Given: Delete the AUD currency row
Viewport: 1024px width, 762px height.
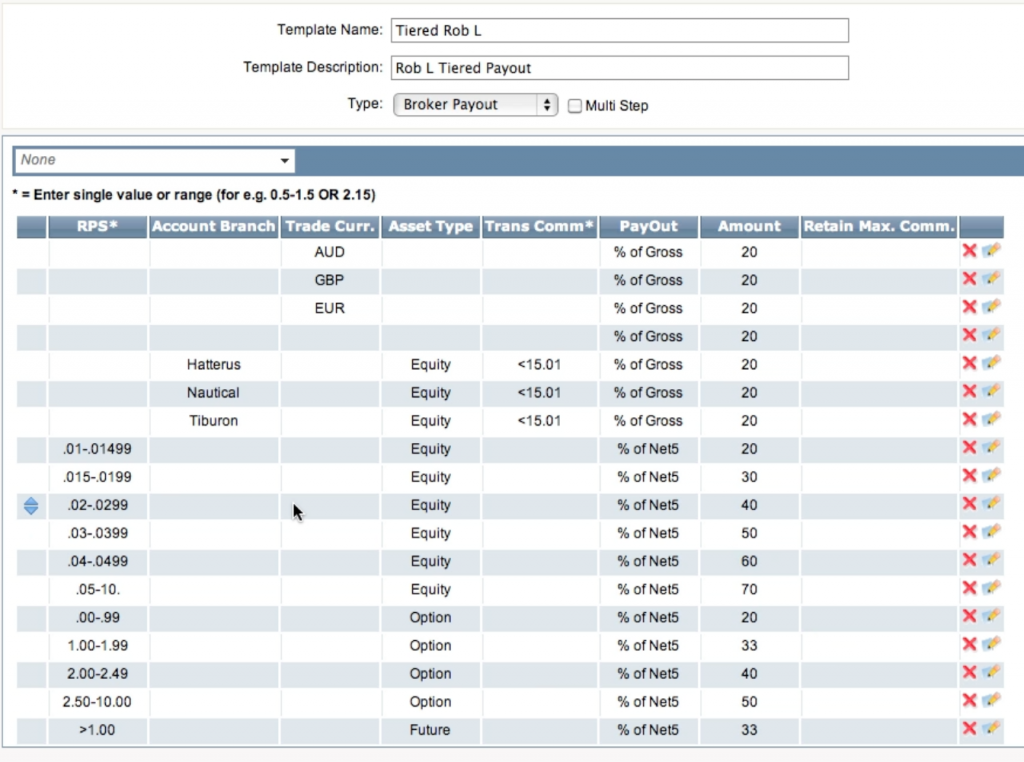Looking at the screenshot, I should tap(969, 252).
